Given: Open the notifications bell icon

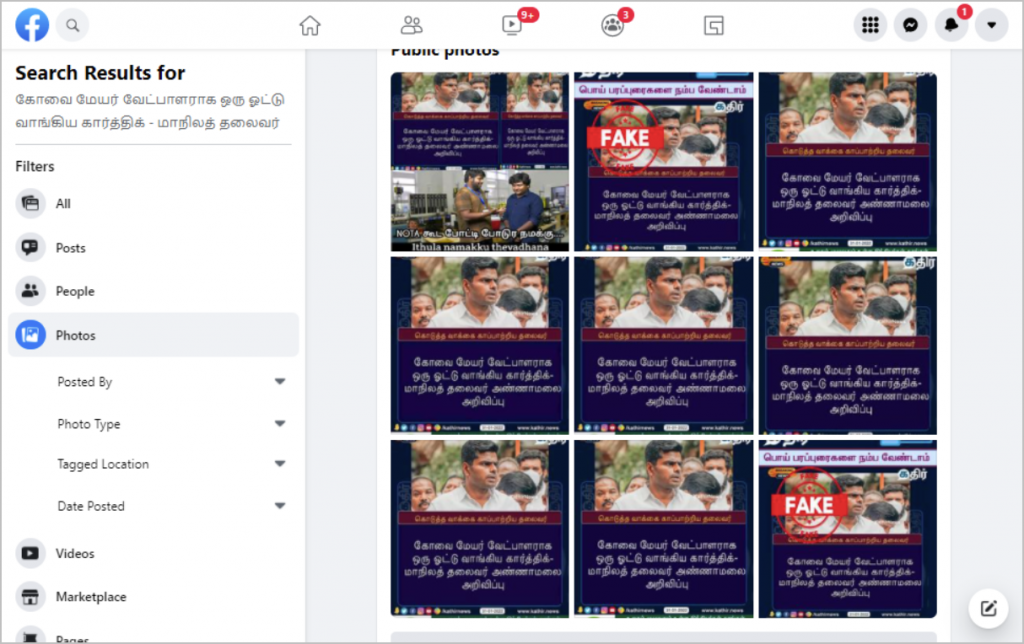Looking at the screenshot, I should 951,25.
